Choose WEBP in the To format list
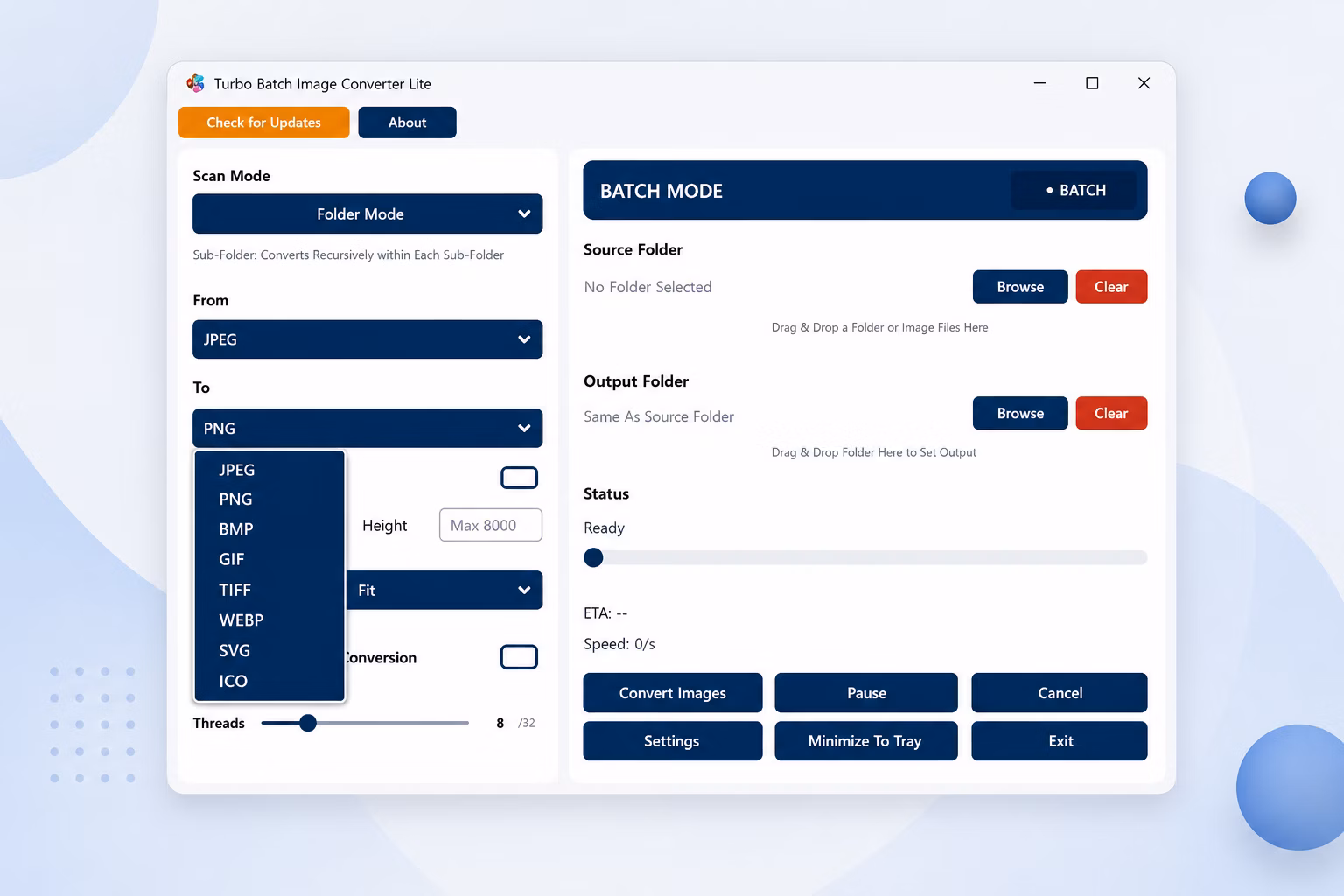 tap(269, 620)
